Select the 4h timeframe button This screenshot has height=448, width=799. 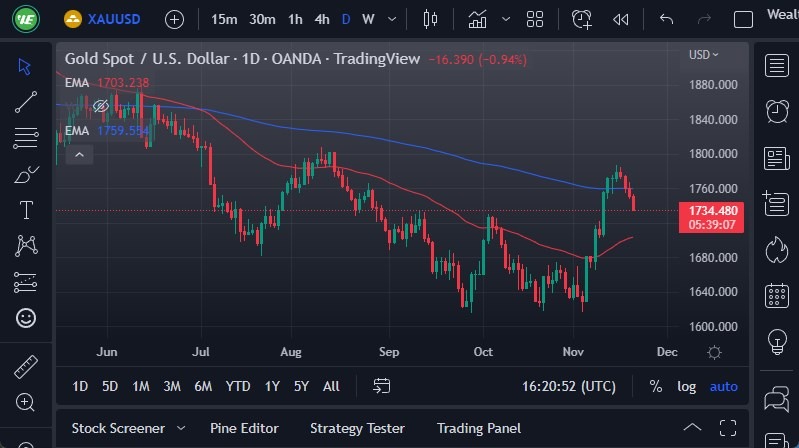point(322,19)
